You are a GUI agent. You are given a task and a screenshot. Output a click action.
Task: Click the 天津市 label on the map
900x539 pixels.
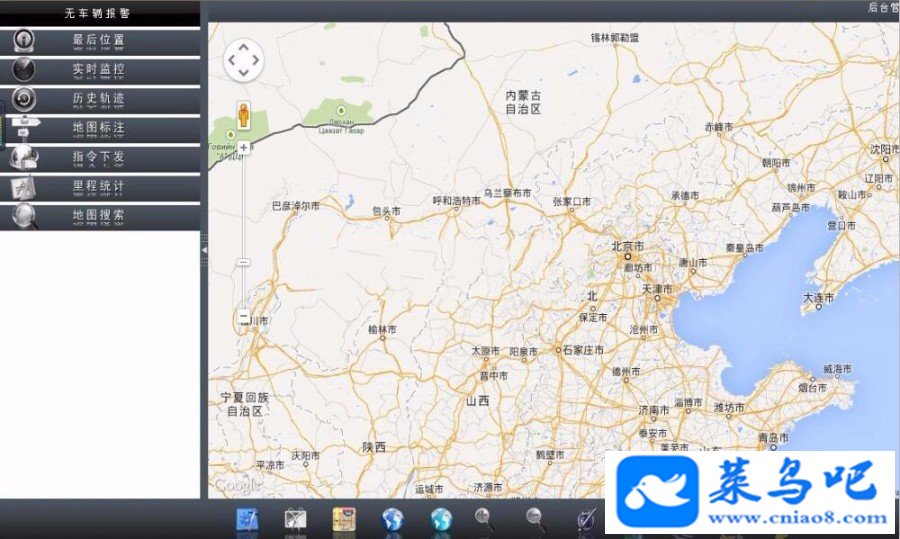pos(657,288)
